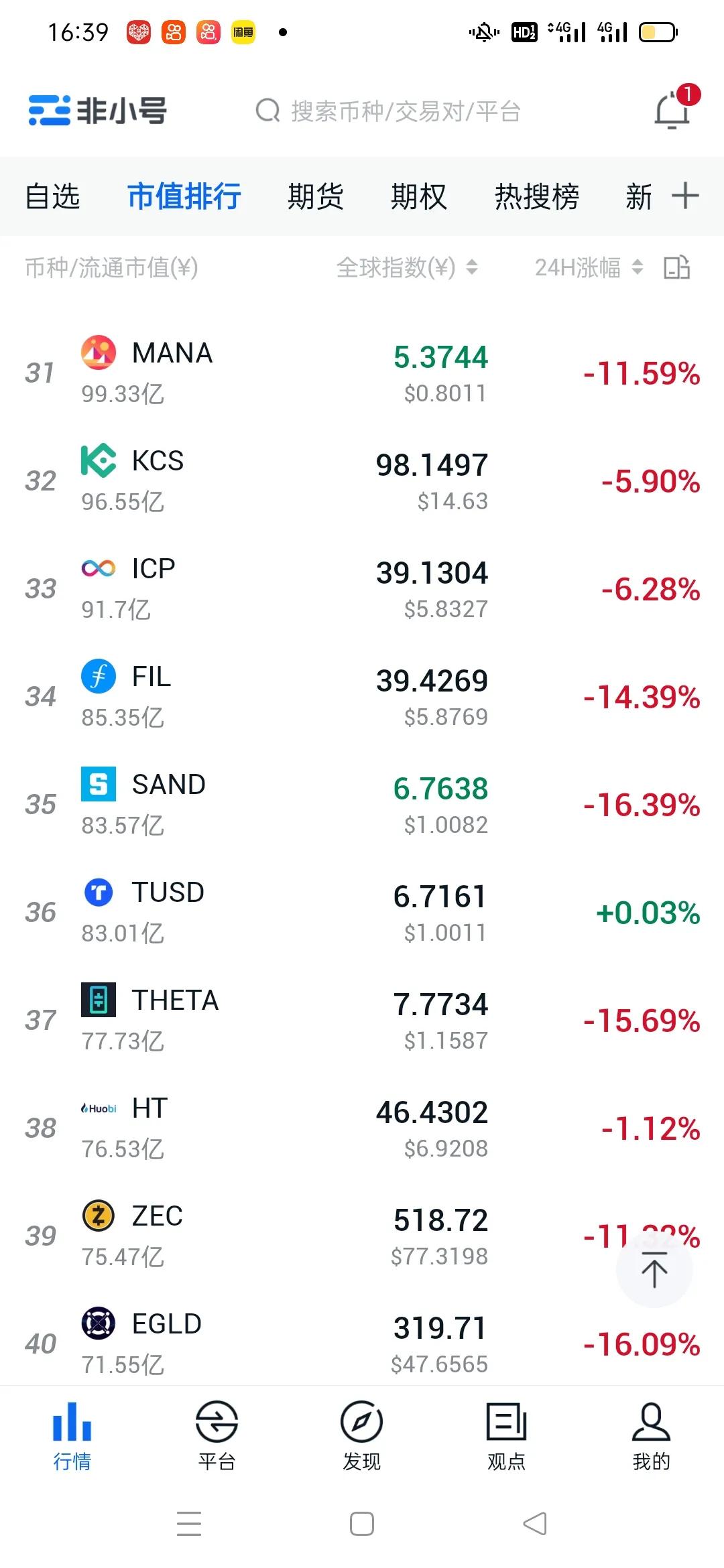The height and width of the screenshot is (1568, 724).
Task: Toggle the list layout icon in header
Action: click(x=676, y=267)
